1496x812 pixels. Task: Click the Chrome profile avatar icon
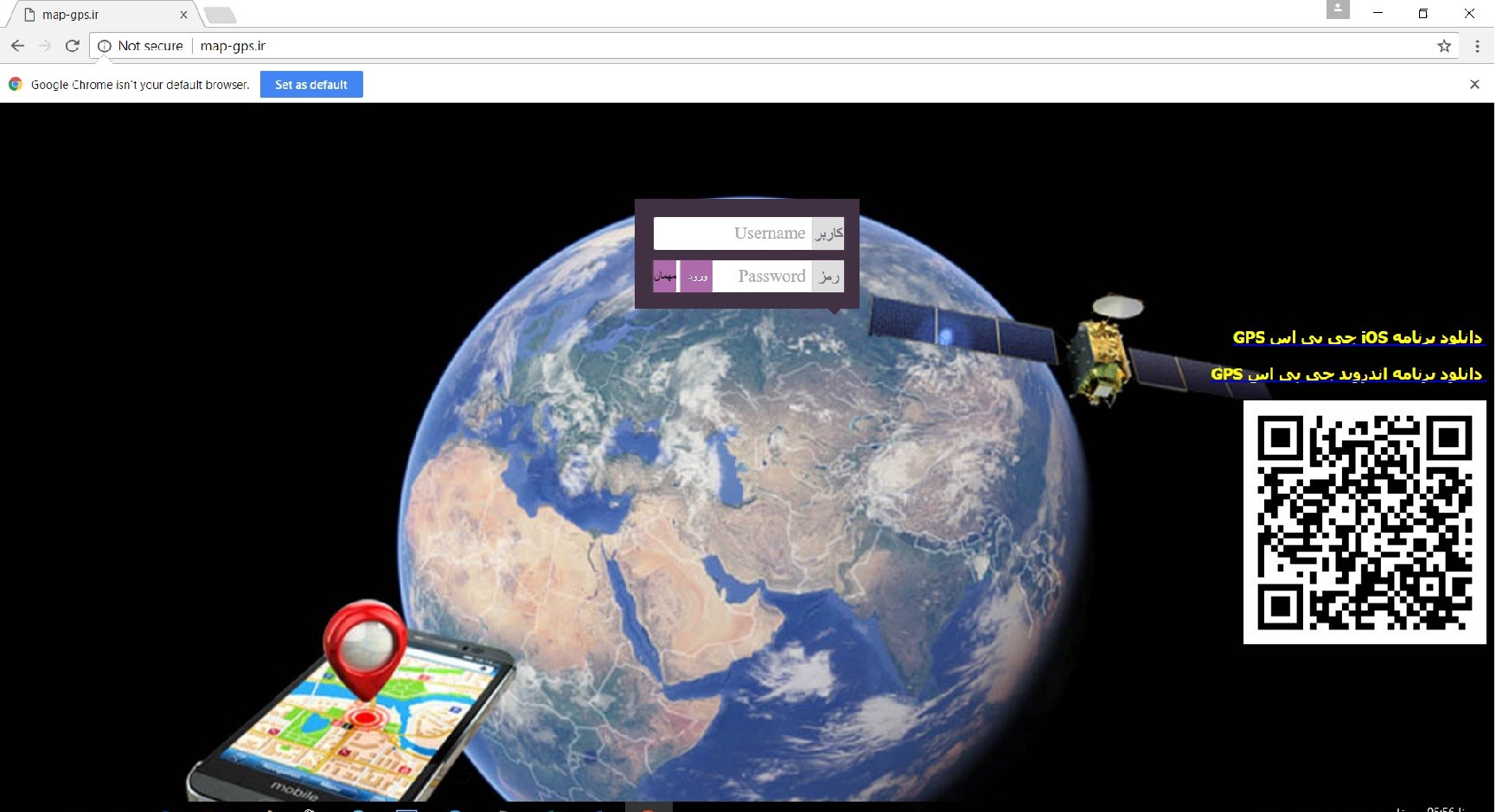pos(1338,10)
